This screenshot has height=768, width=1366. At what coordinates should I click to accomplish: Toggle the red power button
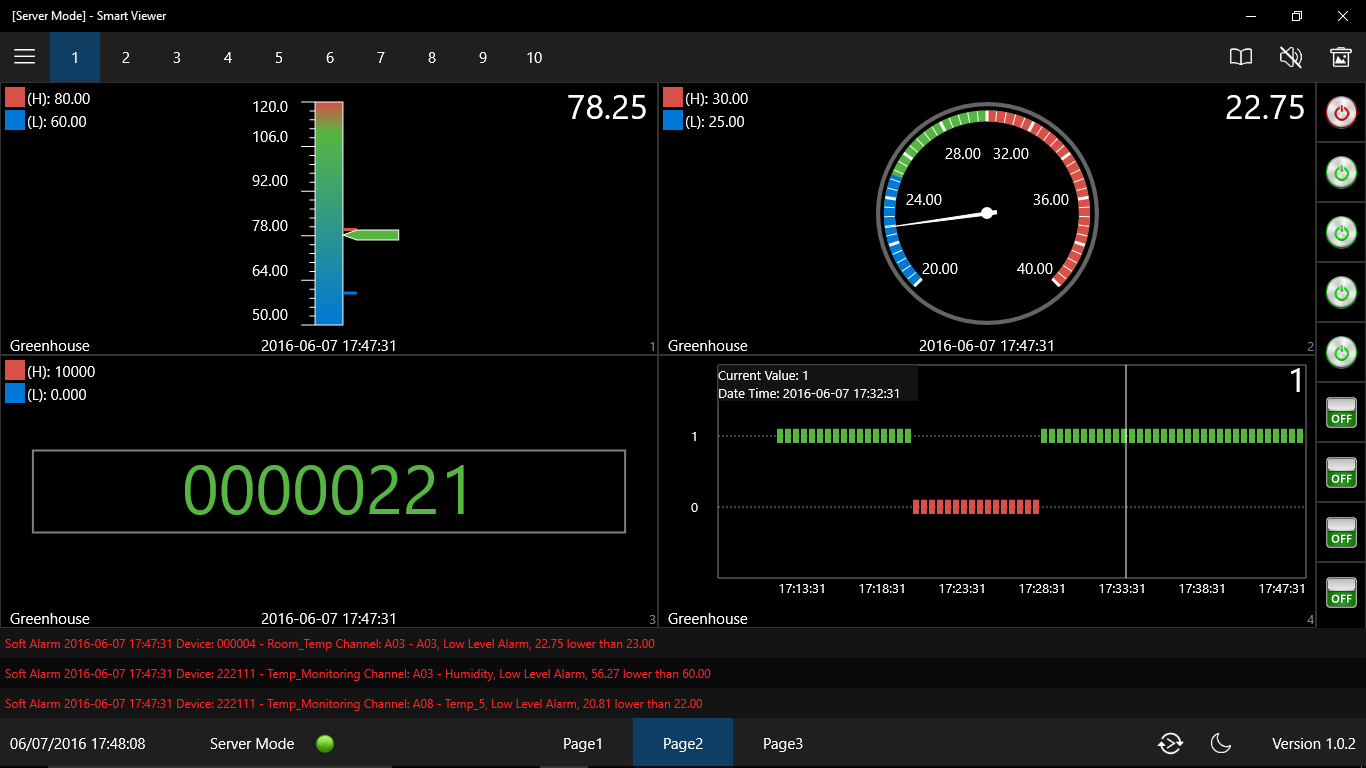[x=1341, y=112]
